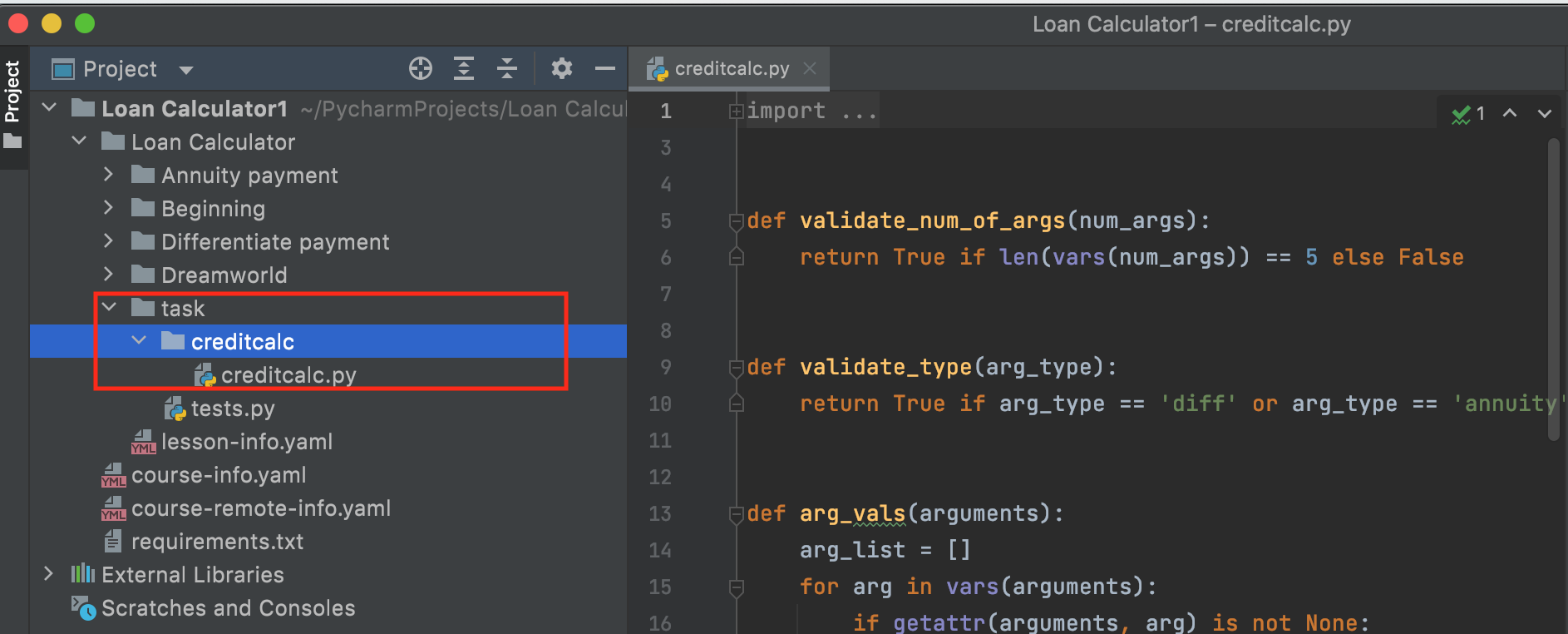Collapse the creditcalc folder
The image size is (1568, 634).
point(139,340)
